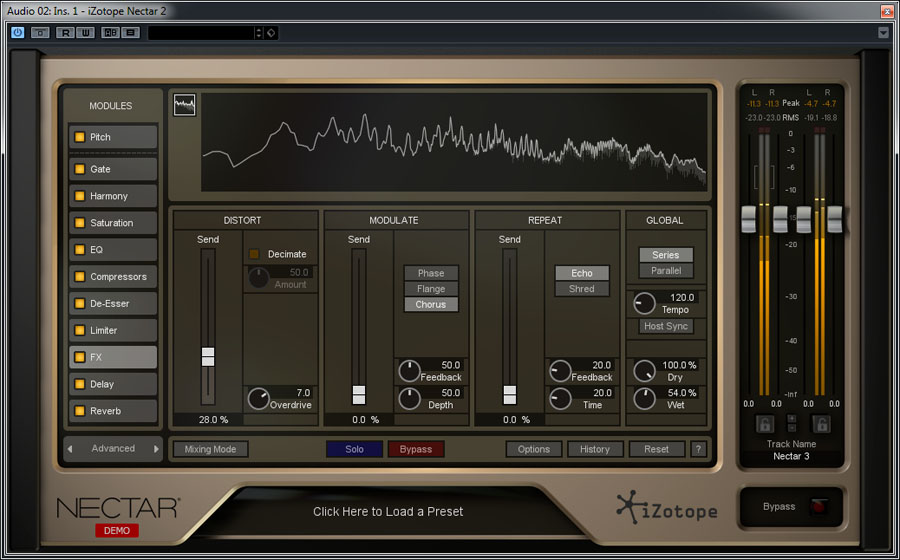Click the spectrum display icon
The image size is (900, 560).
point(184,105)
